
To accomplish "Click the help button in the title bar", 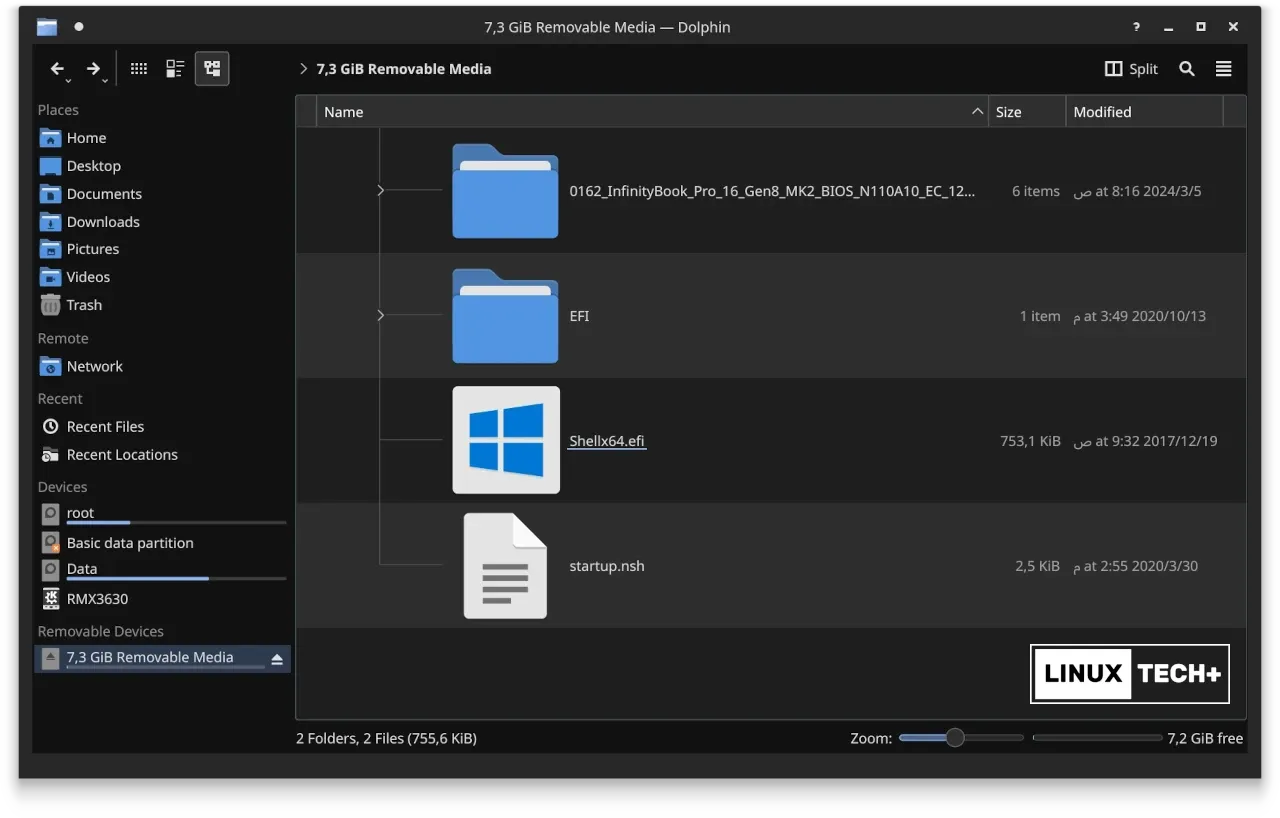I will click(1135, 27).
